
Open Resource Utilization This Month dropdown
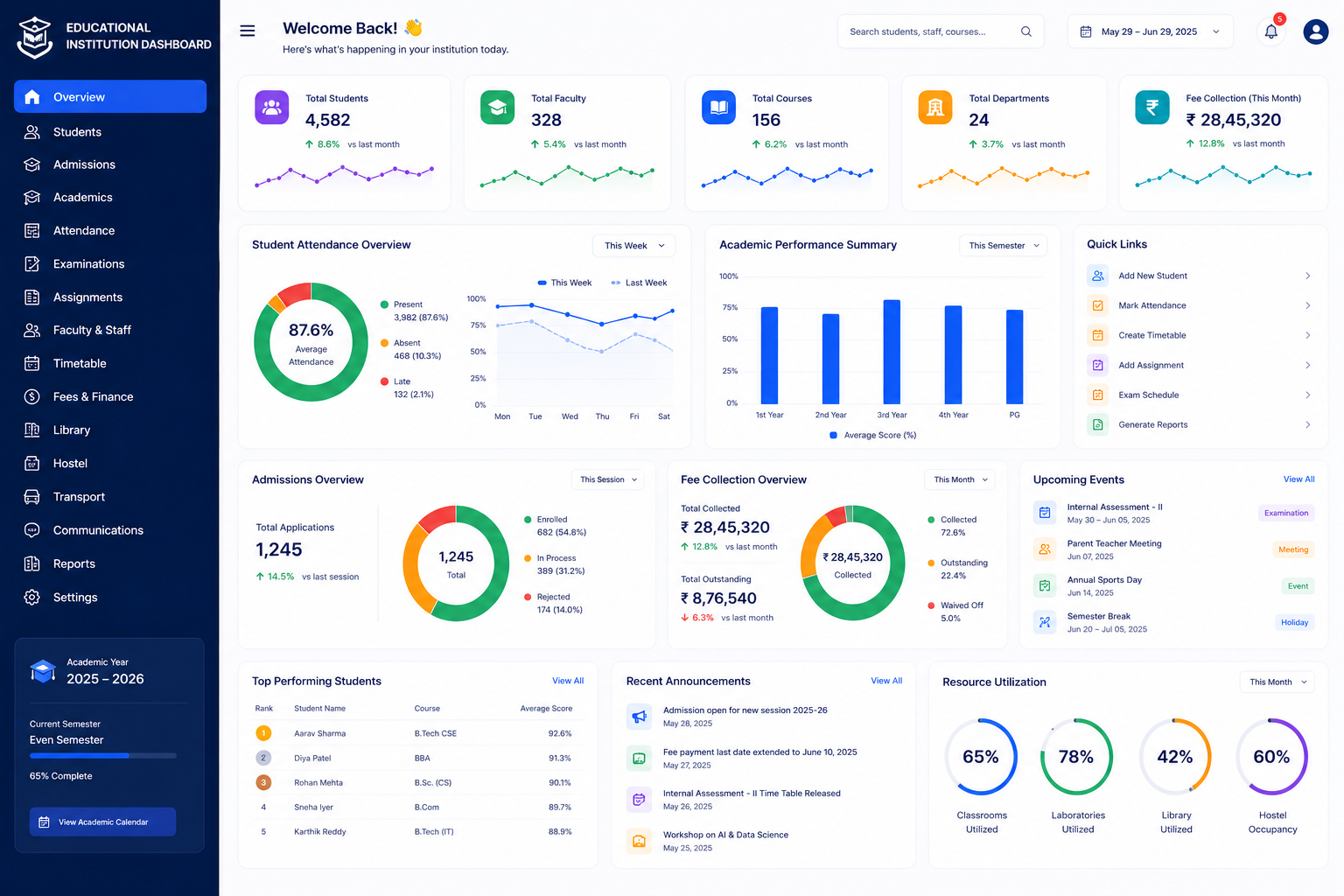coord(1277,682)
